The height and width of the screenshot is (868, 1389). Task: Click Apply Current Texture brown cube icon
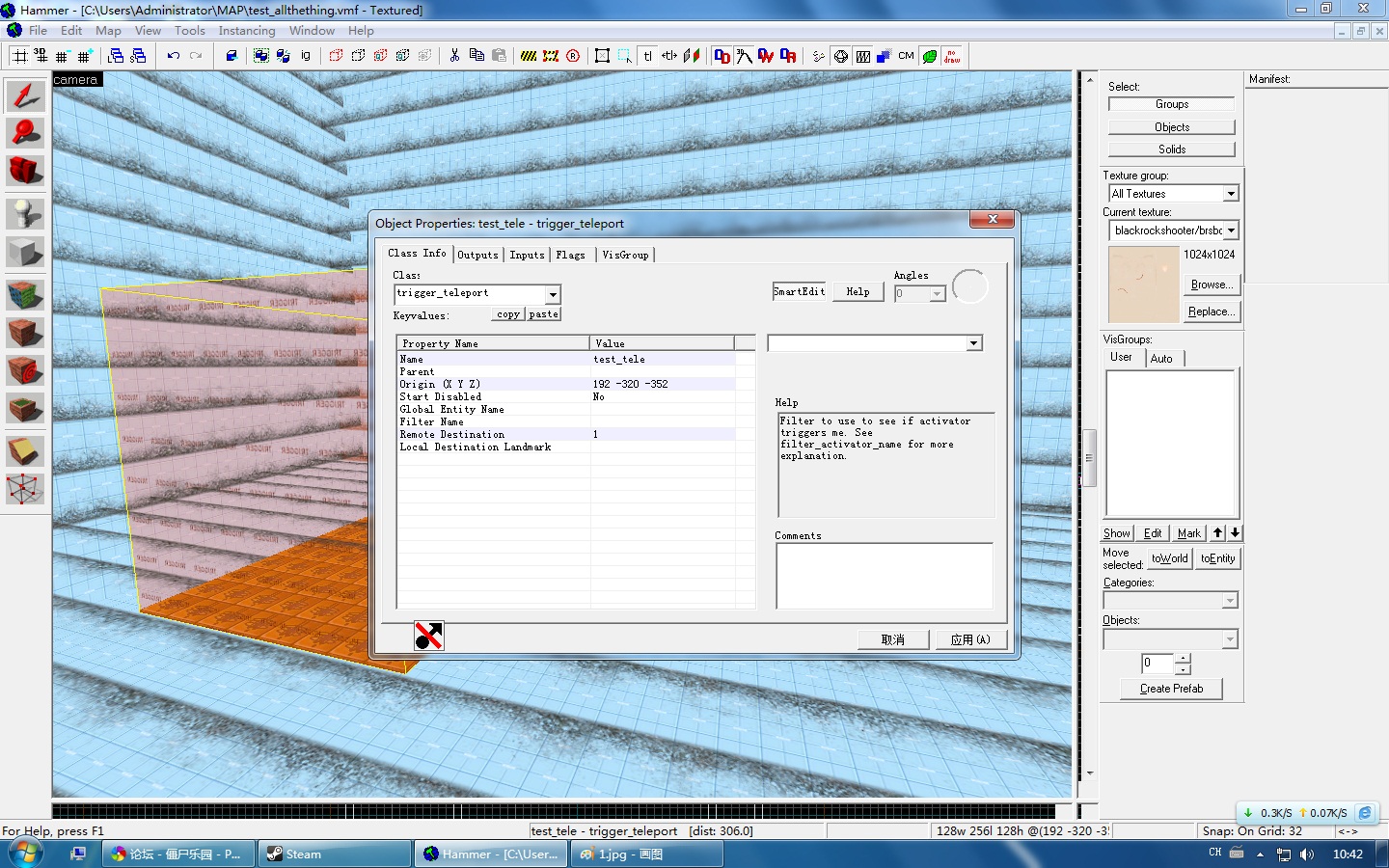(x=25, y=333)
